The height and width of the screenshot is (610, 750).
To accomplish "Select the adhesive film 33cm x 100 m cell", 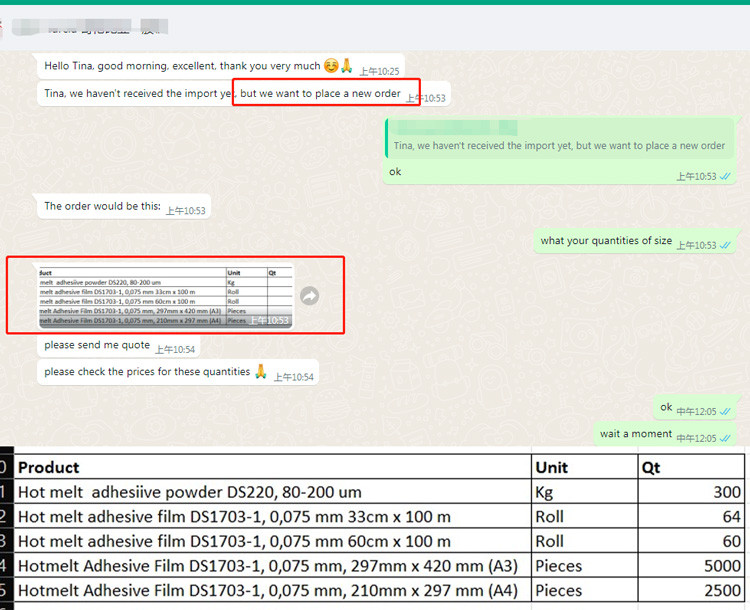I will point(273,516).
